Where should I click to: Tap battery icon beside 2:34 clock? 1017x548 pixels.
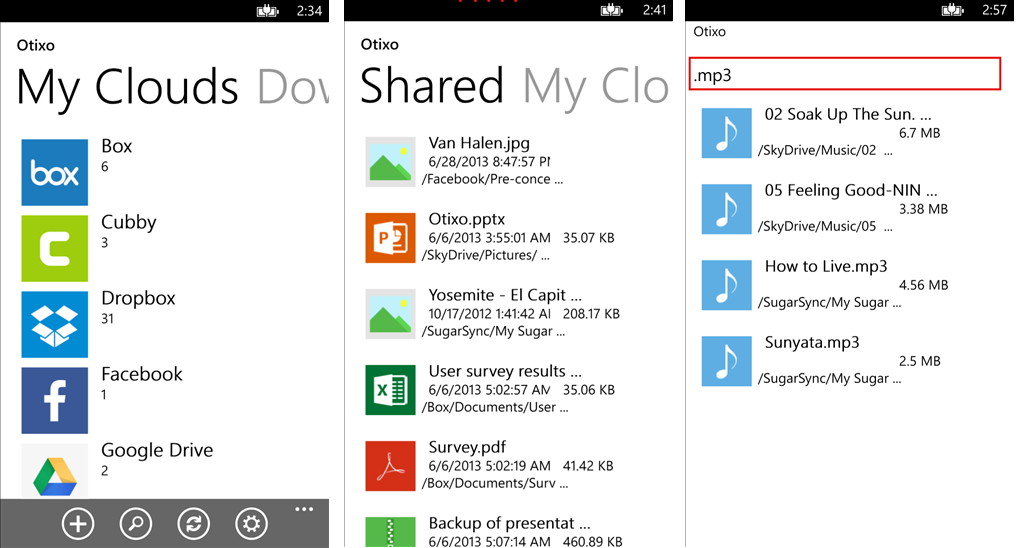tap(267, 11)
